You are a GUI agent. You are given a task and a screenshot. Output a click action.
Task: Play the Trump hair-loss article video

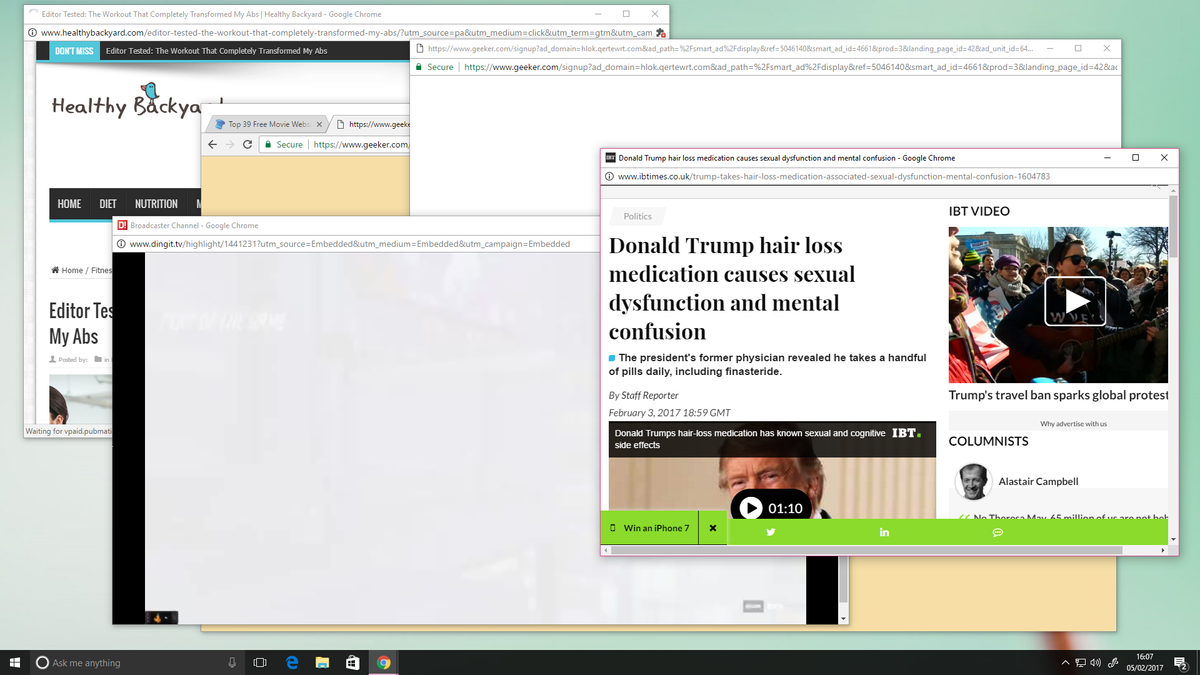click(751, 508)
